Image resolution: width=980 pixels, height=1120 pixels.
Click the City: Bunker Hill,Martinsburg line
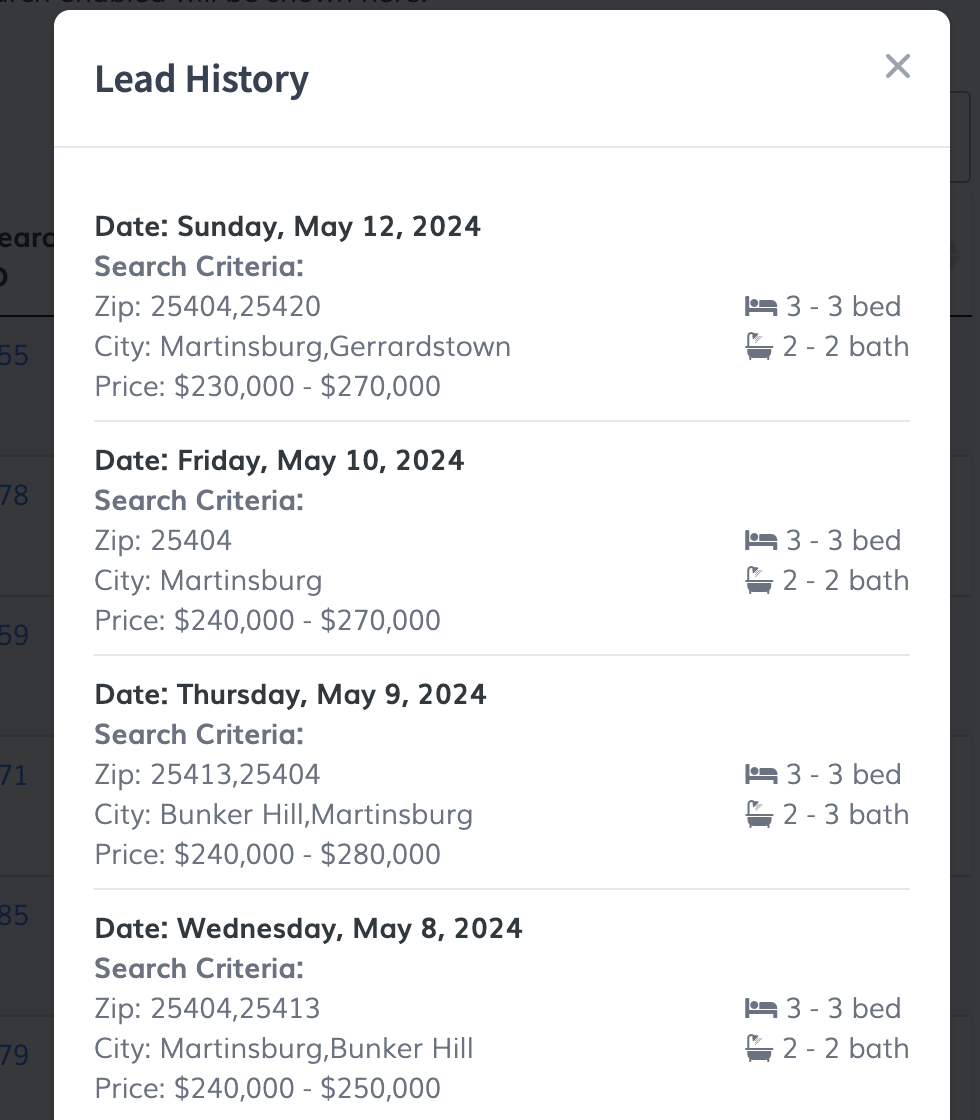(x=284, y=814)
